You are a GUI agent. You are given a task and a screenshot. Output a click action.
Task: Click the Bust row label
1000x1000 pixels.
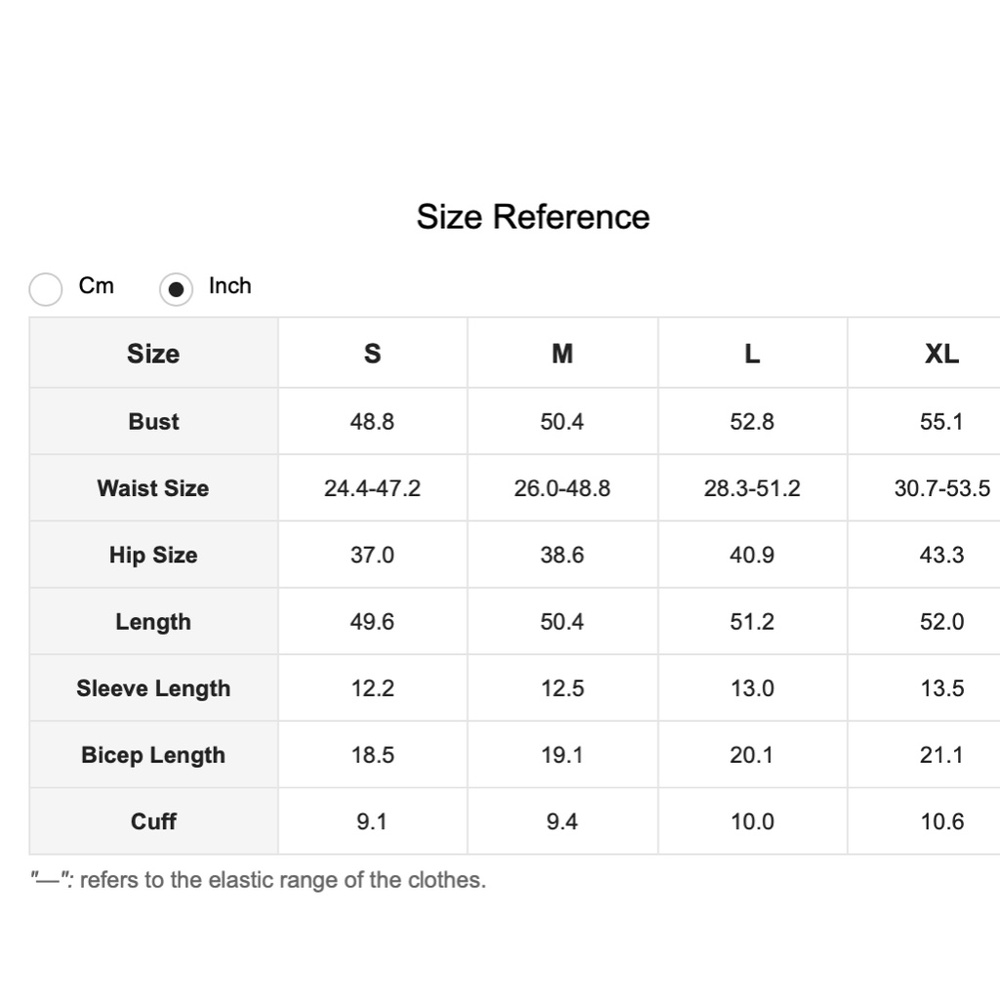point(154,422)
